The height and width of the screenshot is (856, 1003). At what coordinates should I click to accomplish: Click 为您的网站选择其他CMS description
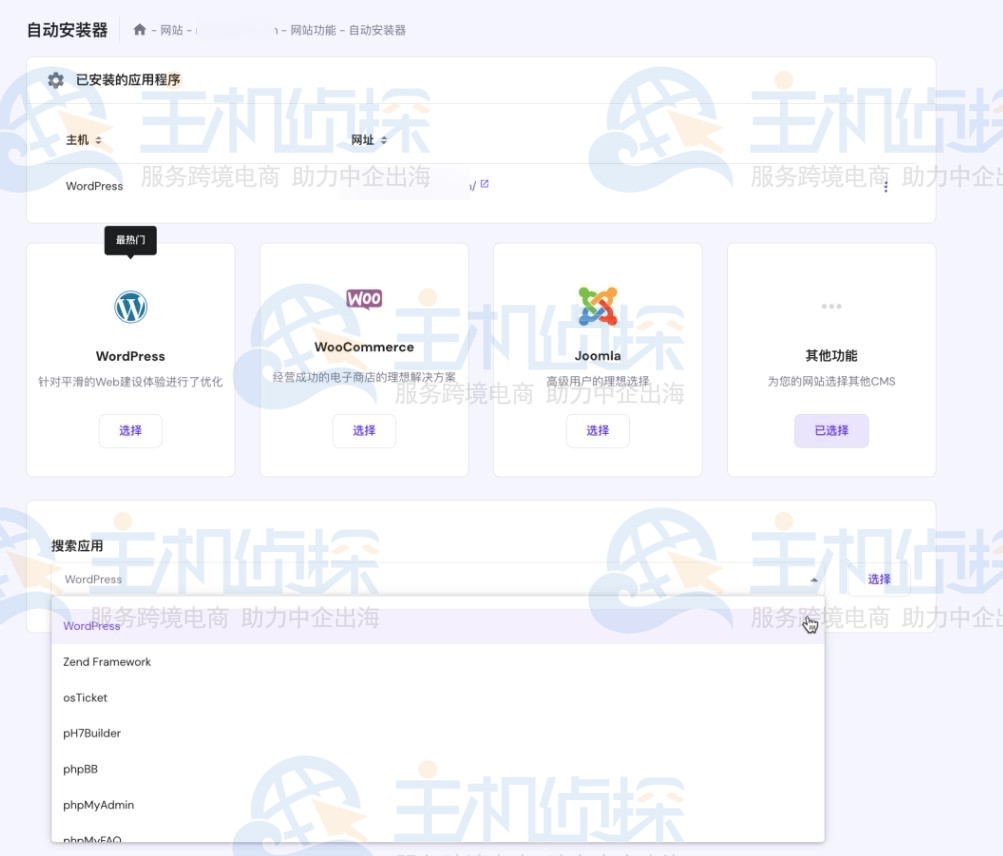[832, 381]
